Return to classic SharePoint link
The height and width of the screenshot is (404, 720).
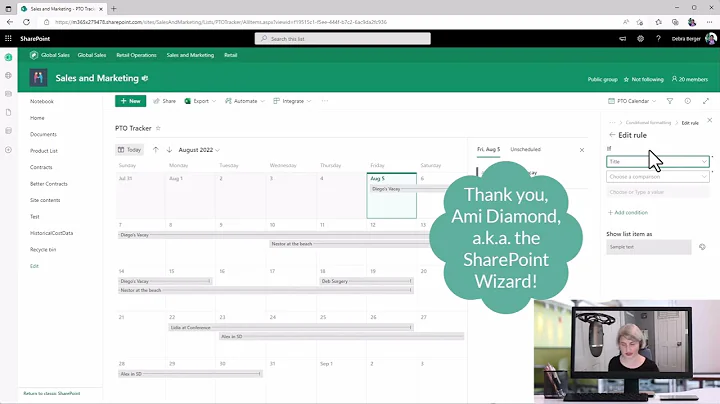(x=51, y=393)
